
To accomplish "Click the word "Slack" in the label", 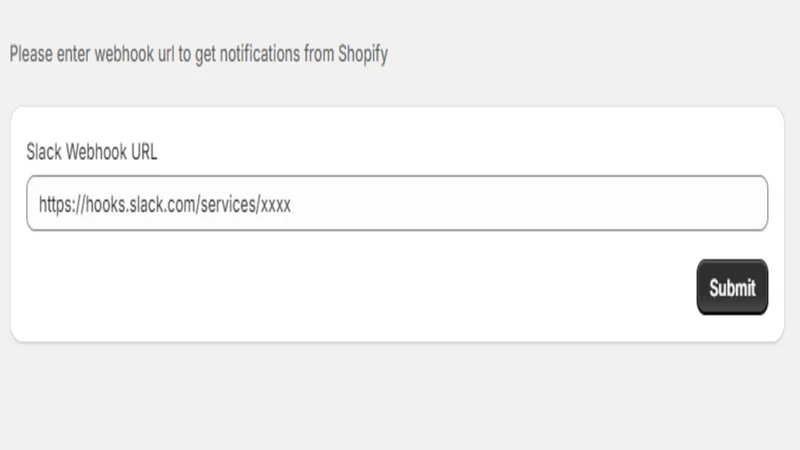I will (x=44, y=152).
